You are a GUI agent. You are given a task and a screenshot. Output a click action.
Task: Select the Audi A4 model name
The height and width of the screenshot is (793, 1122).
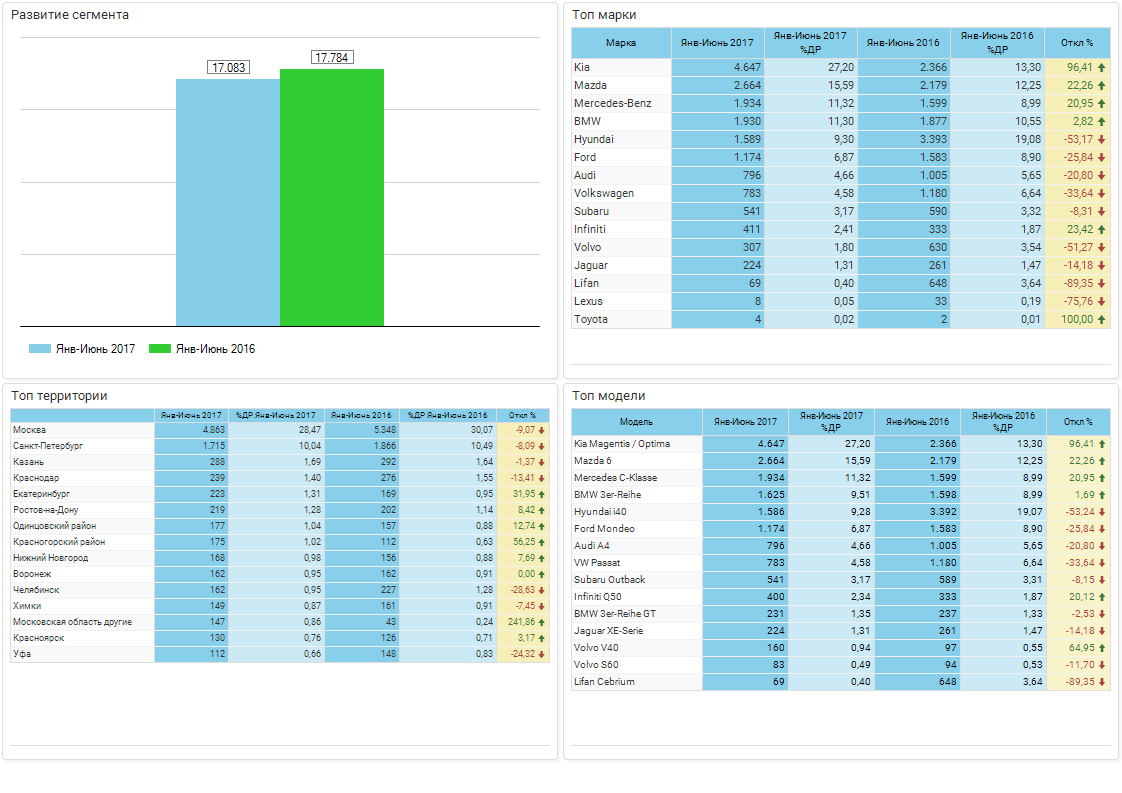coord(592,546)
